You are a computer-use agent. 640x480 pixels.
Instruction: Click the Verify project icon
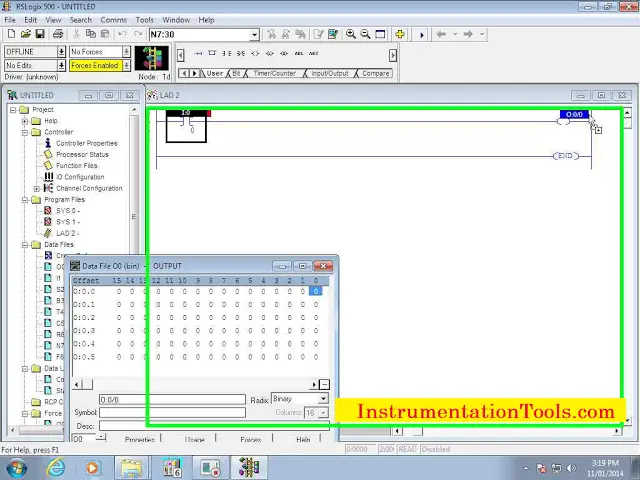pyautogui.click(x=318, y=34)
